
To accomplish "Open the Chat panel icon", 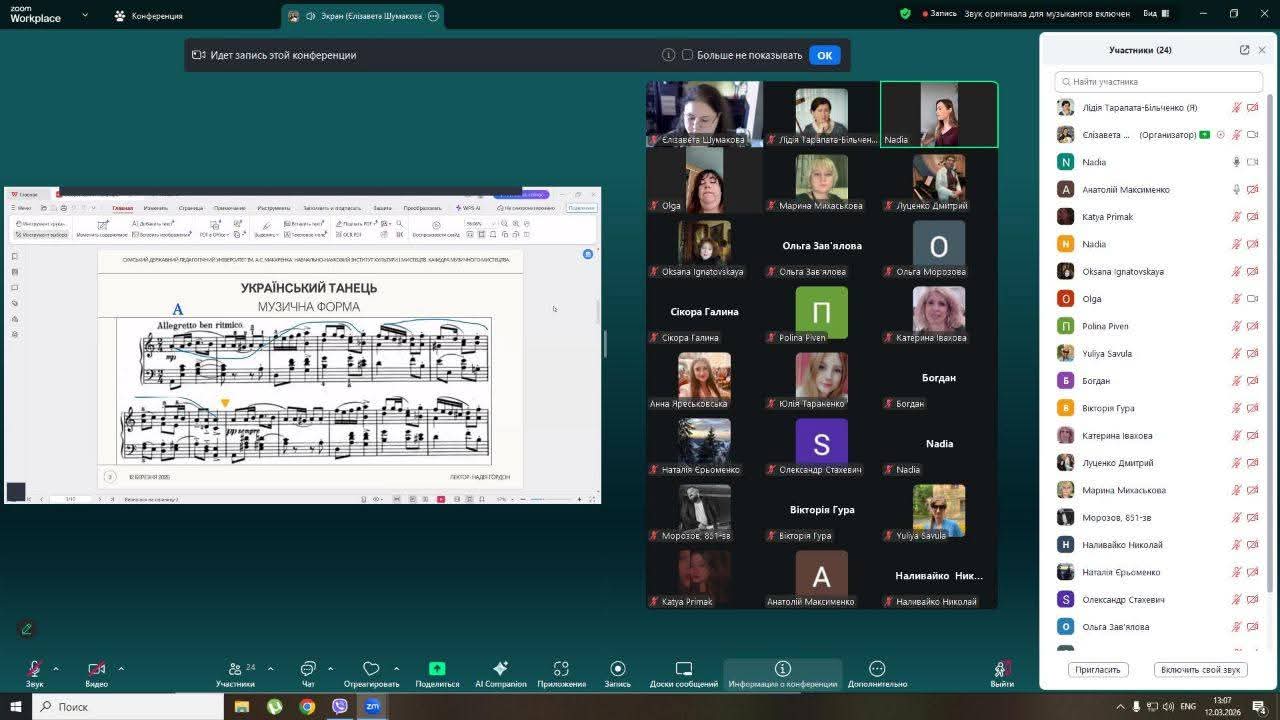I will pos(308,669).
